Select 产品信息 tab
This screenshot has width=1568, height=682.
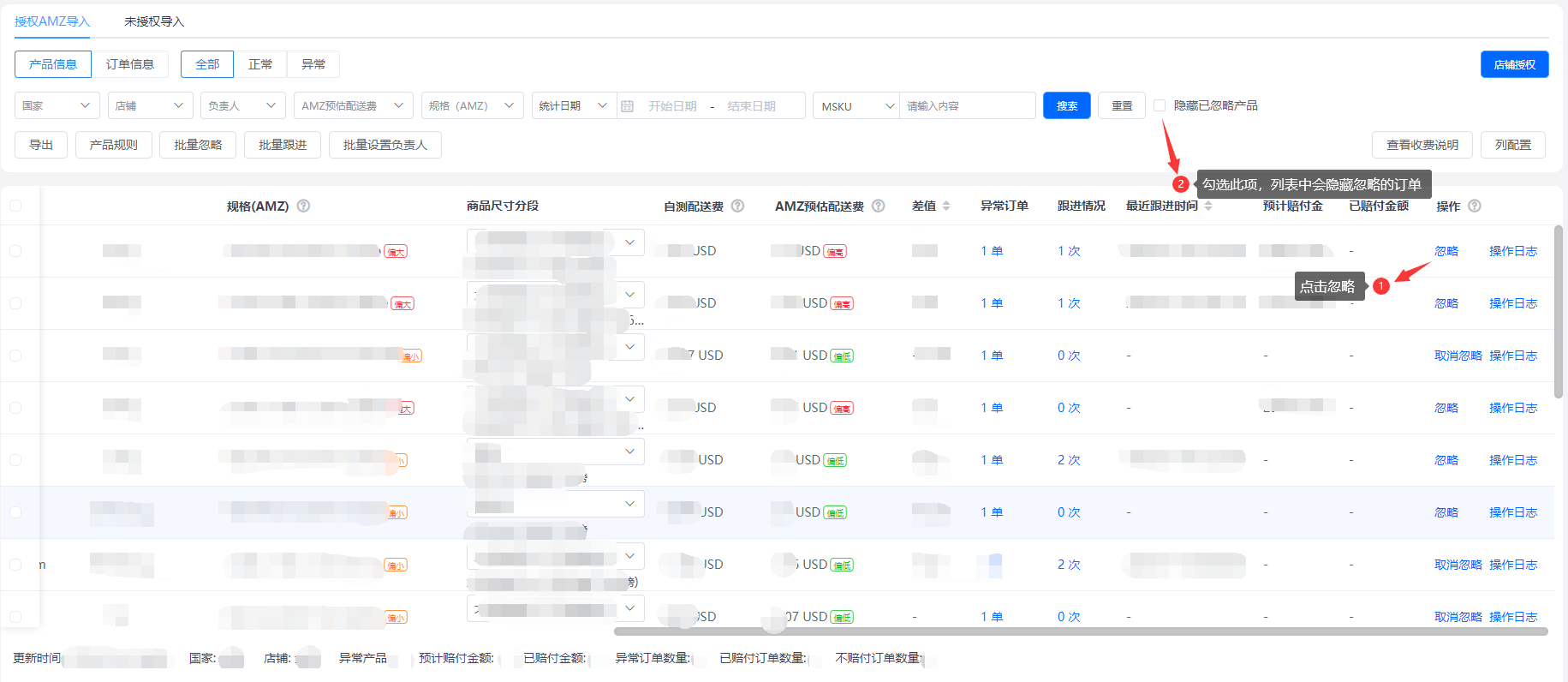(x=53, y=64)
